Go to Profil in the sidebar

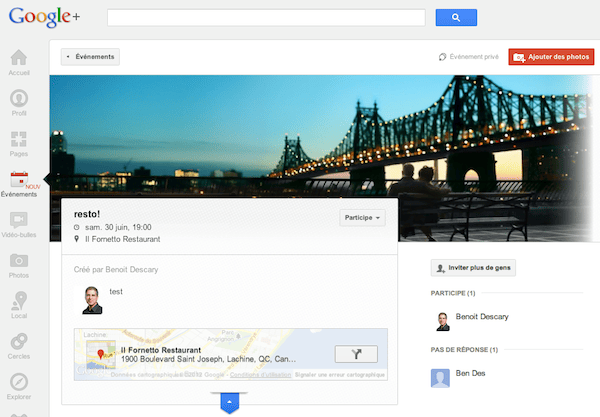pos(19,101)
